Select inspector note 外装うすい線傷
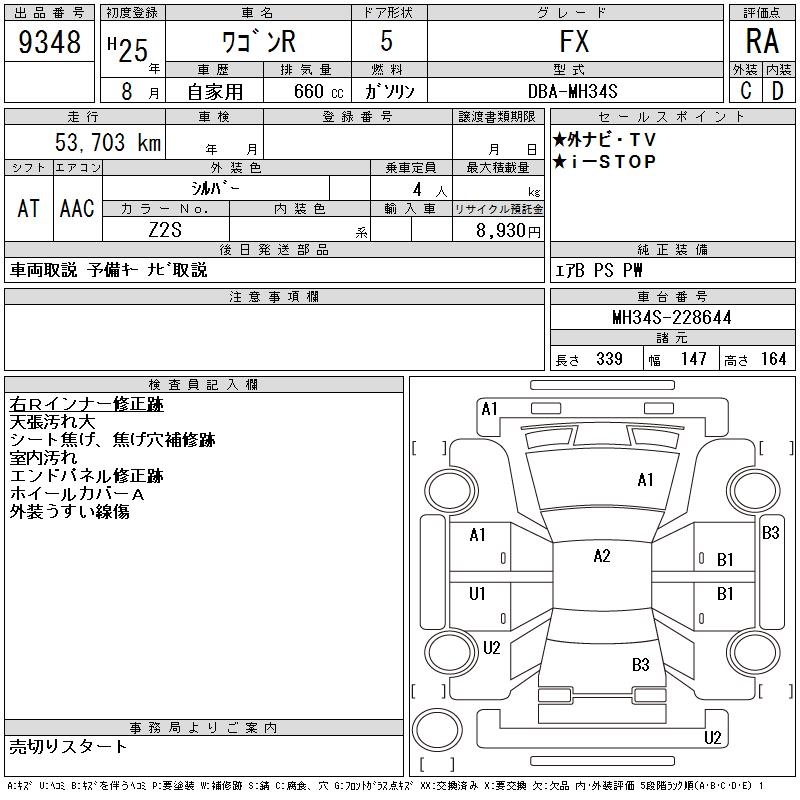The image size is (800, 800). click(x=69, y=511)
